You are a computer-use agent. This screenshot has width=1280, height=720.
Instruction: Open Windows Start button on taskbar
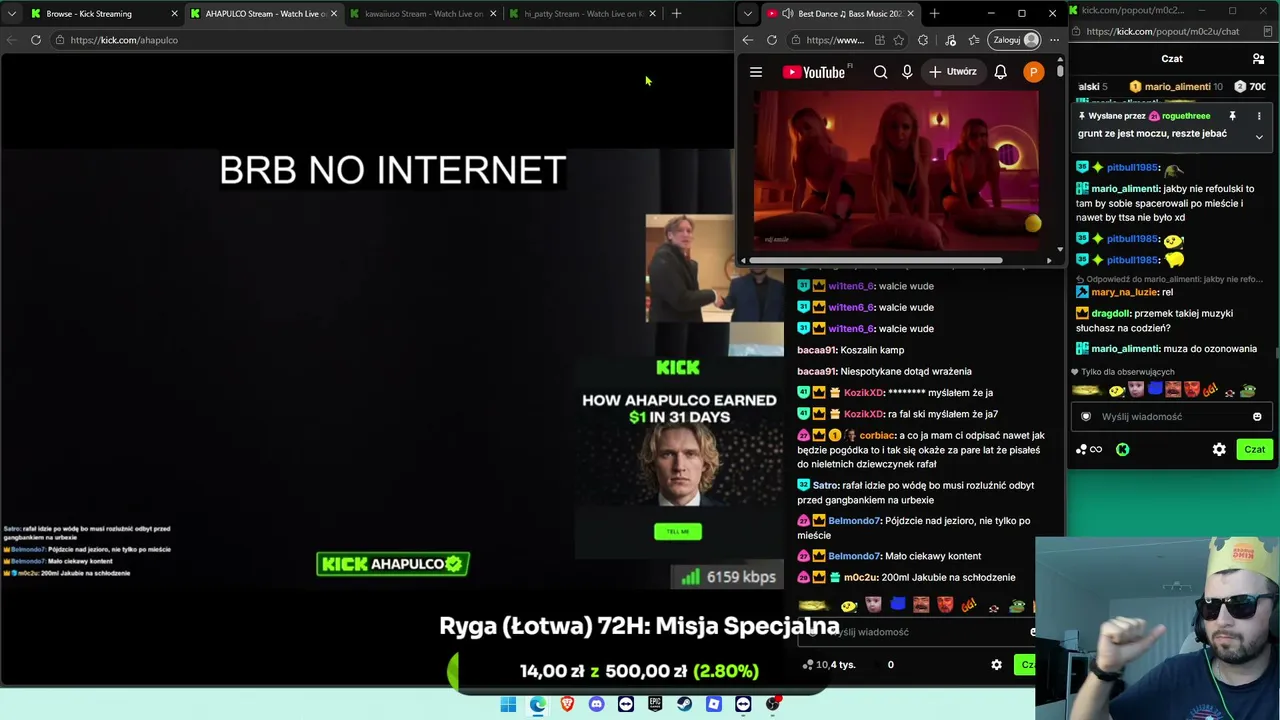pos(508,704)
